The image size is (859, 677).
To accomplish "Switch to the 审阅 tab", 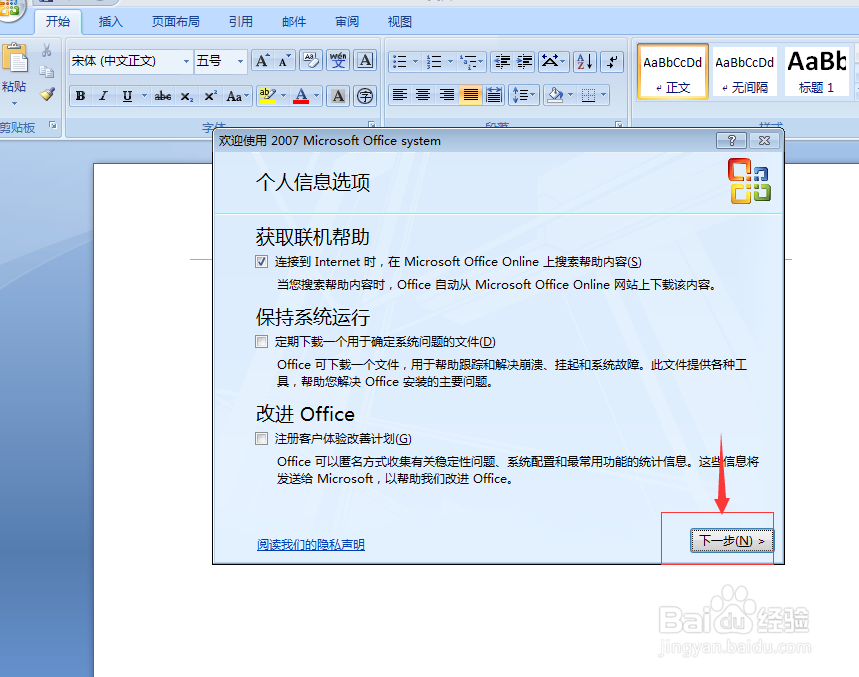I will pos(347,22).
